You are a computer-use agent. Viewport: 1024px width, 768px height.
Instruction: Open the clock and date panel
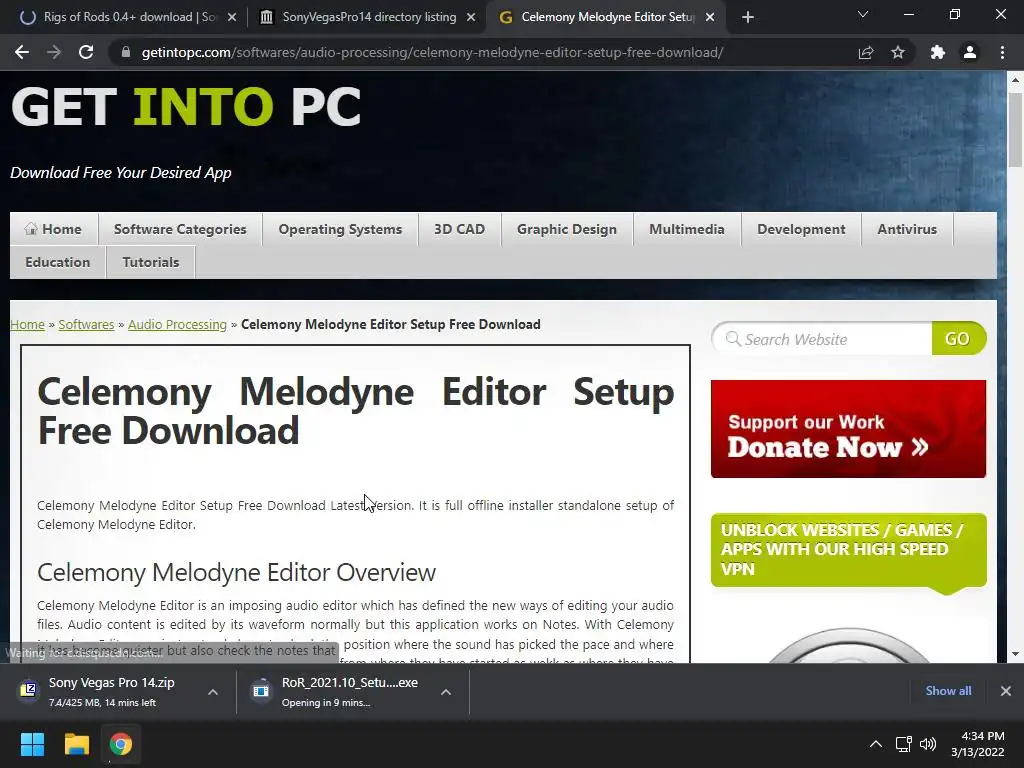[978, 744]
